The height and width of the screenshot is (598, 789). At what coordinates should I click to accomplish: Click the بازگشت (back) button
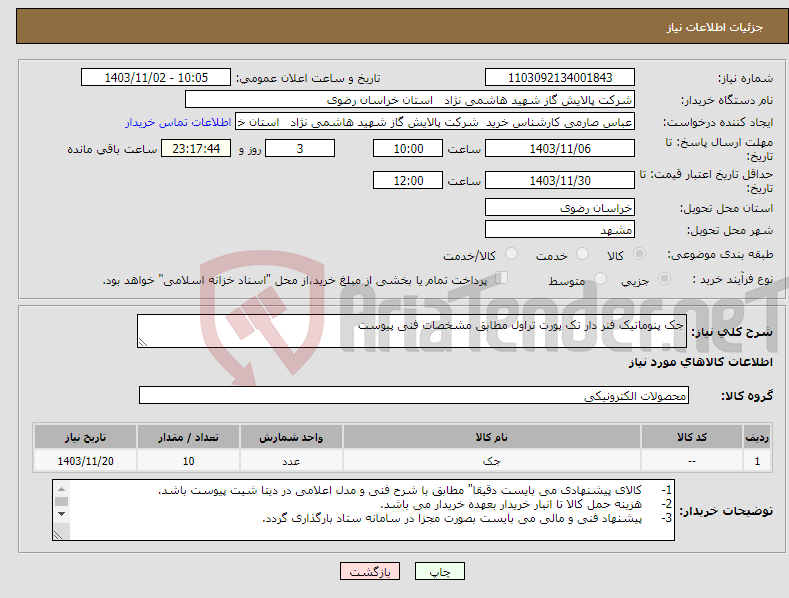click(x=370, y=571)
